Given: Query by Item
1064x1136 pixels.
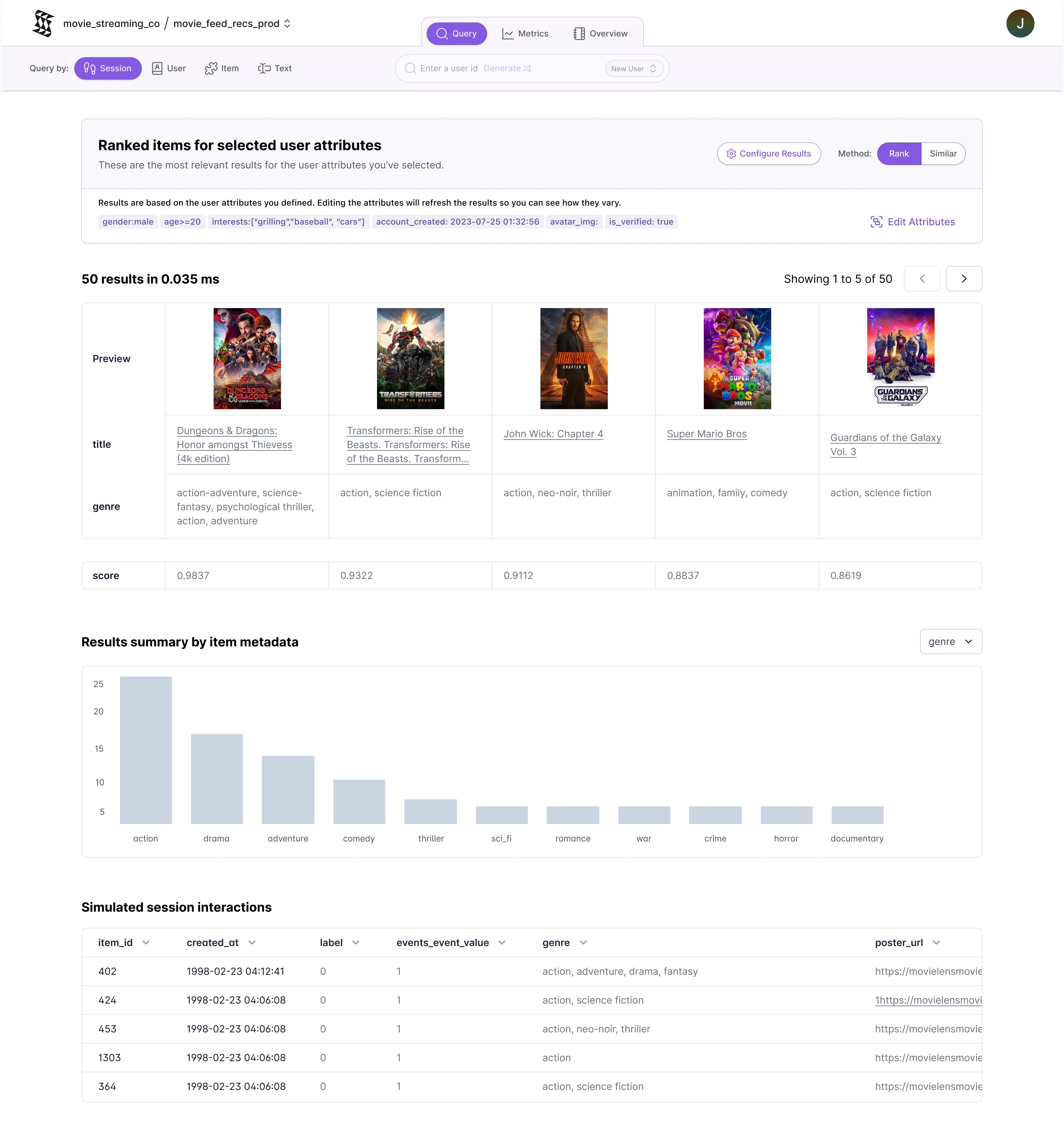Looking at the screenshot, I should (x=222, y=69).
